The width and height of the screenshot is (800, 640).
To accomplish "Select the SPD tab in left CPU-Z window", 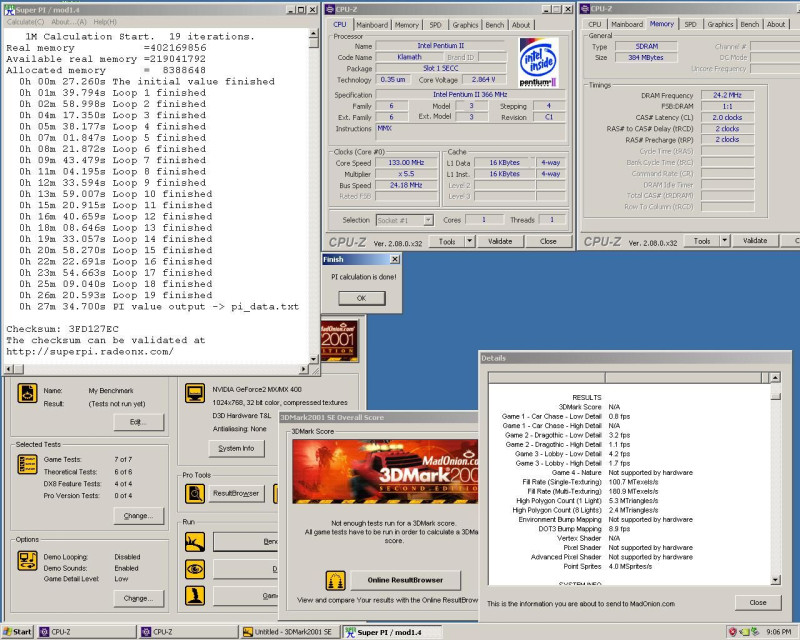I will tap(435, 25).
